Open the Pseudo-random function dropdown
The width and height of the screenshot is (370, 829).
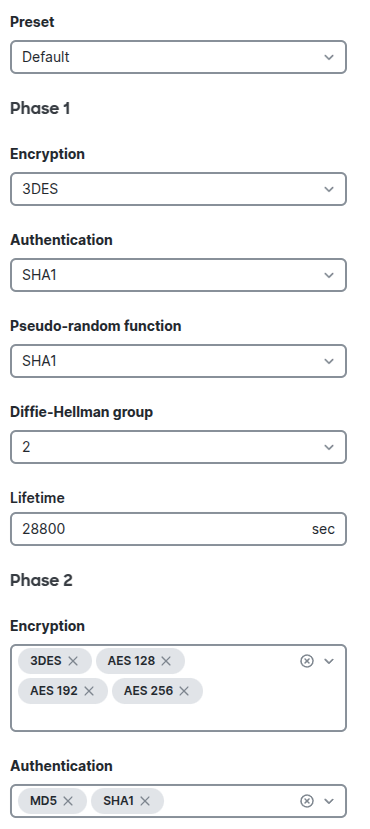(178, 361)
